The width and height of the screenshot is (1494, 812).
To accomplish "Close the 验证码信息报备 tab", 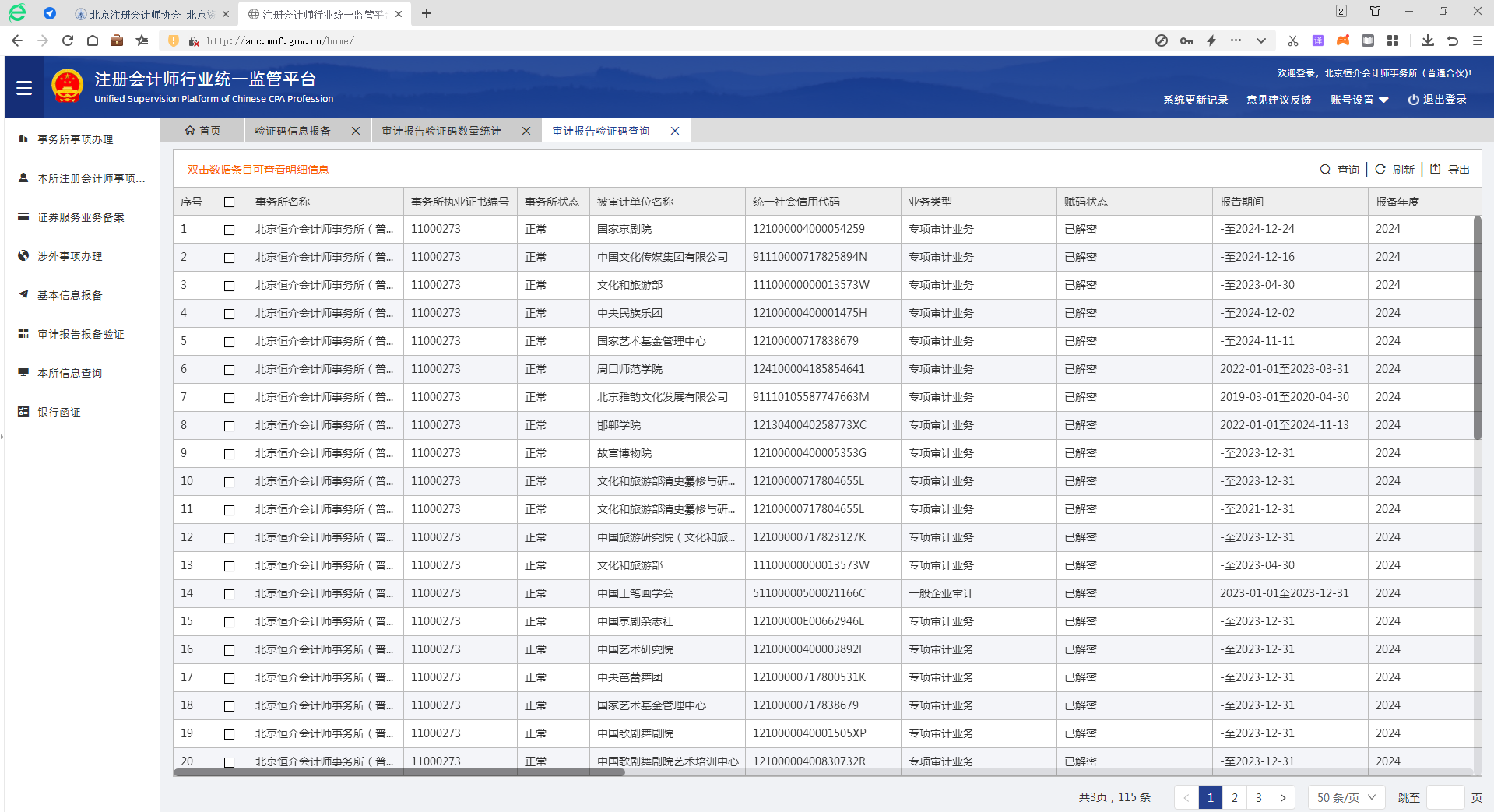I will point(356,131).
